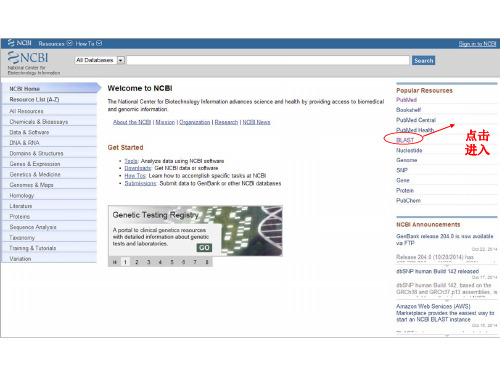Open Sequence Analysis sidebar item
The width and height of the screenshot is (500, 375).
(x=33, y=227)
